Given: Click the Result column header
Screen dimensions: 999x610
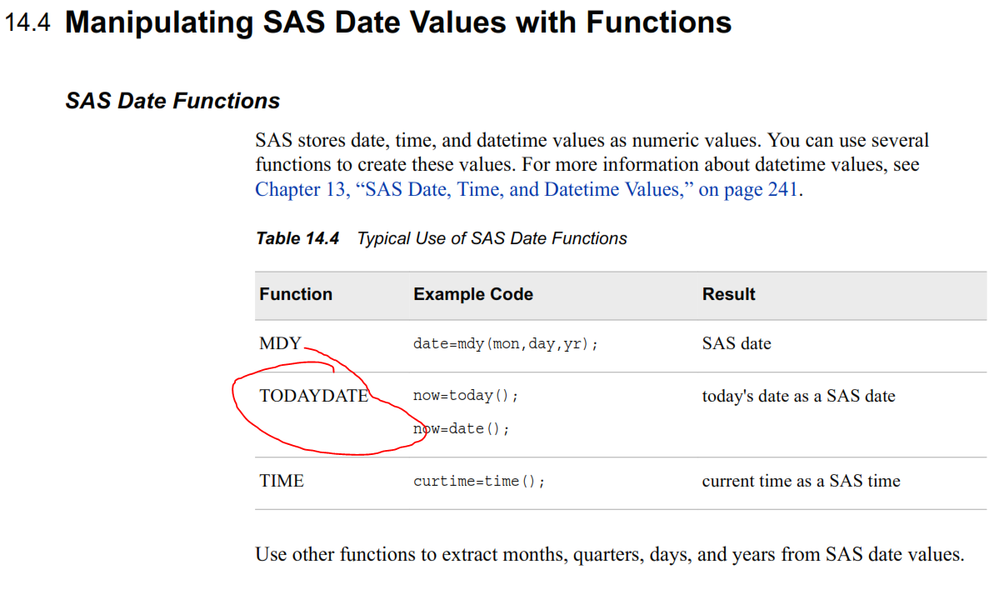Looking at the screenshot, I should (x=728, y=294).
